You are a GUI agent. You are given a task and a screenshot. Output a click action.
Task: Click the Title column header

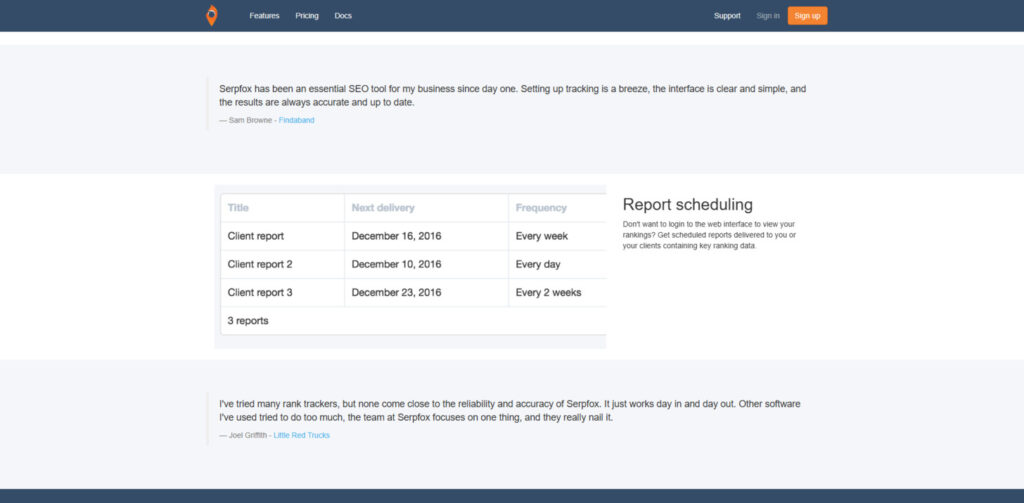pos(238,208)
